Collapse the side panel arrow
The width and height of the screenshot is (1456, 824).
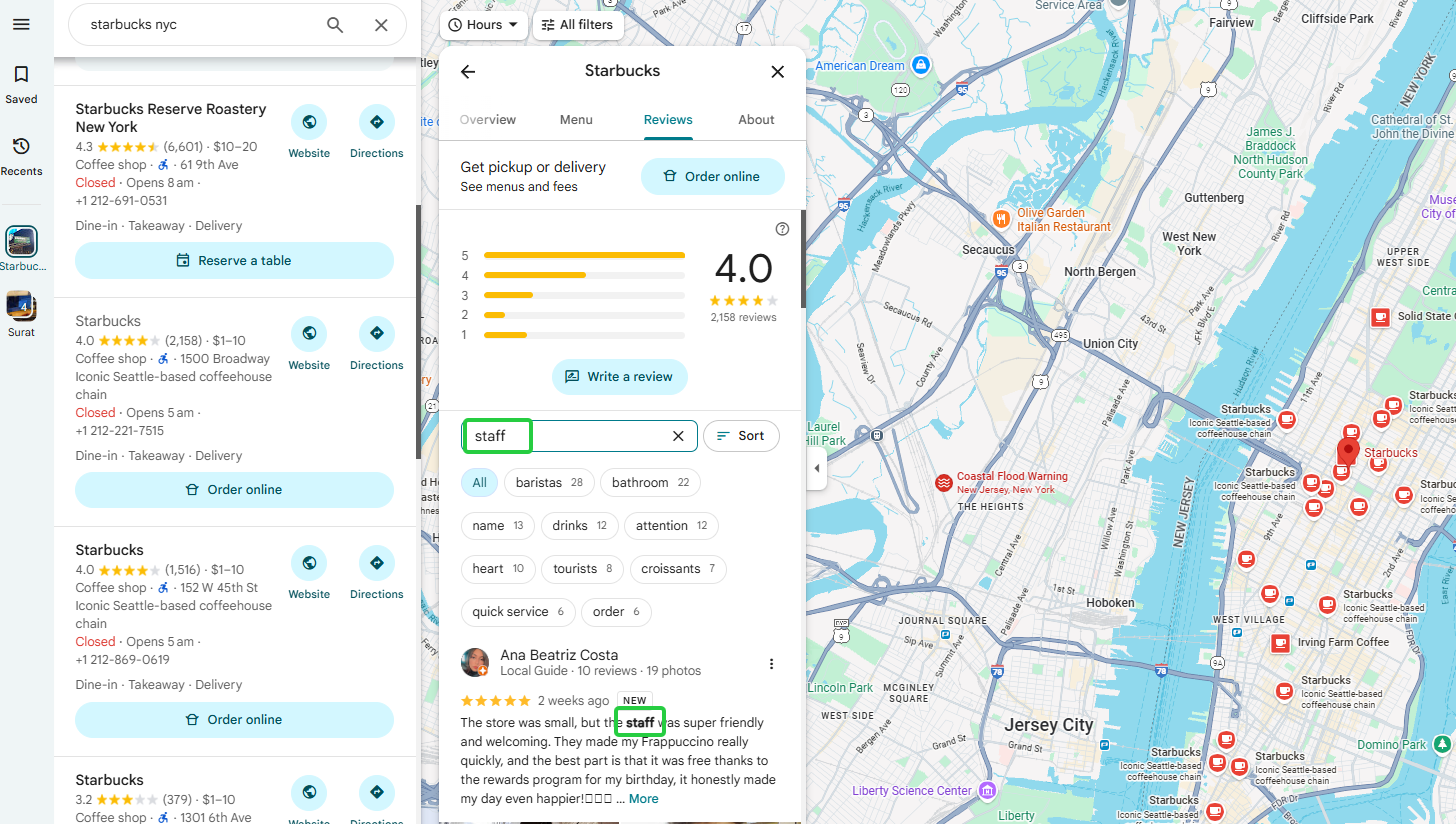pos(817,468)
